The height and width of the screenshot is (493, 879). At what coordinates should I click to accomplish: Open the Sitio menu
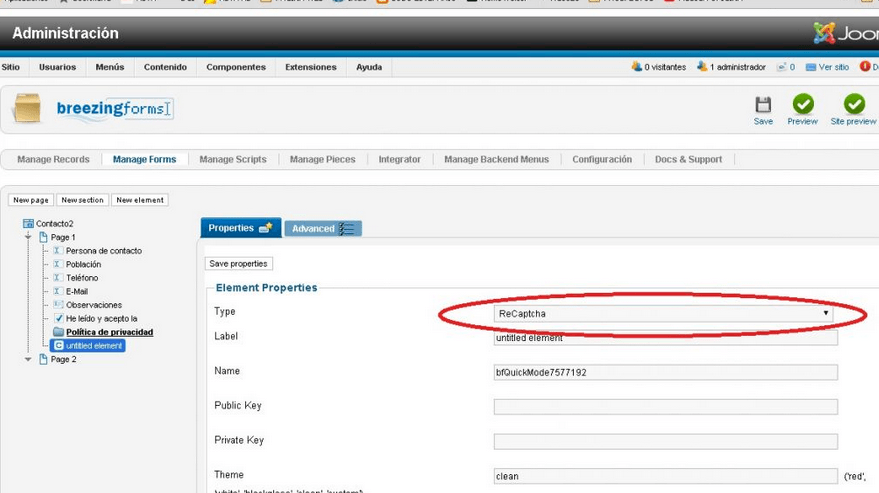[x=11, y=67]
